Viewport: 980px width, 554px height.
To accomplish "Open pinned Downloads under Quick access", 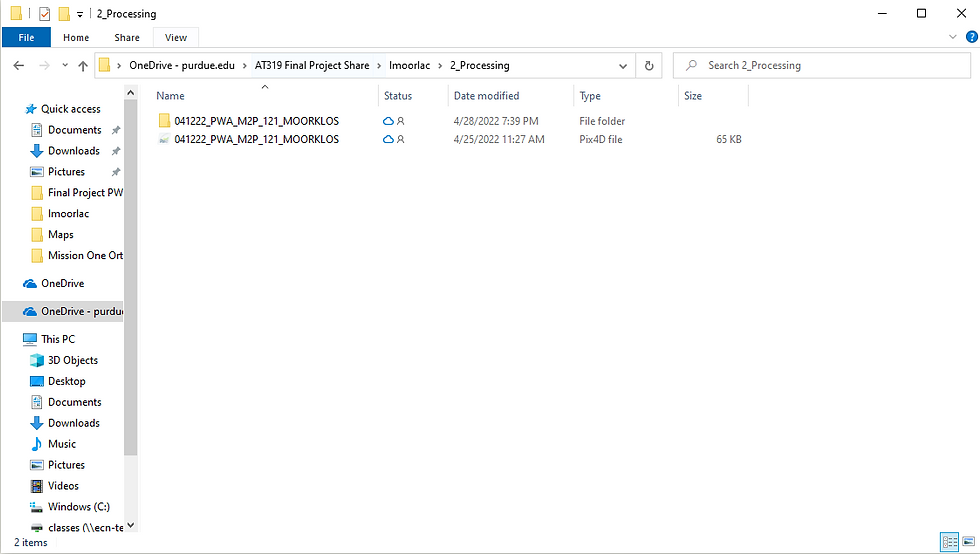I will coord(74,151).
